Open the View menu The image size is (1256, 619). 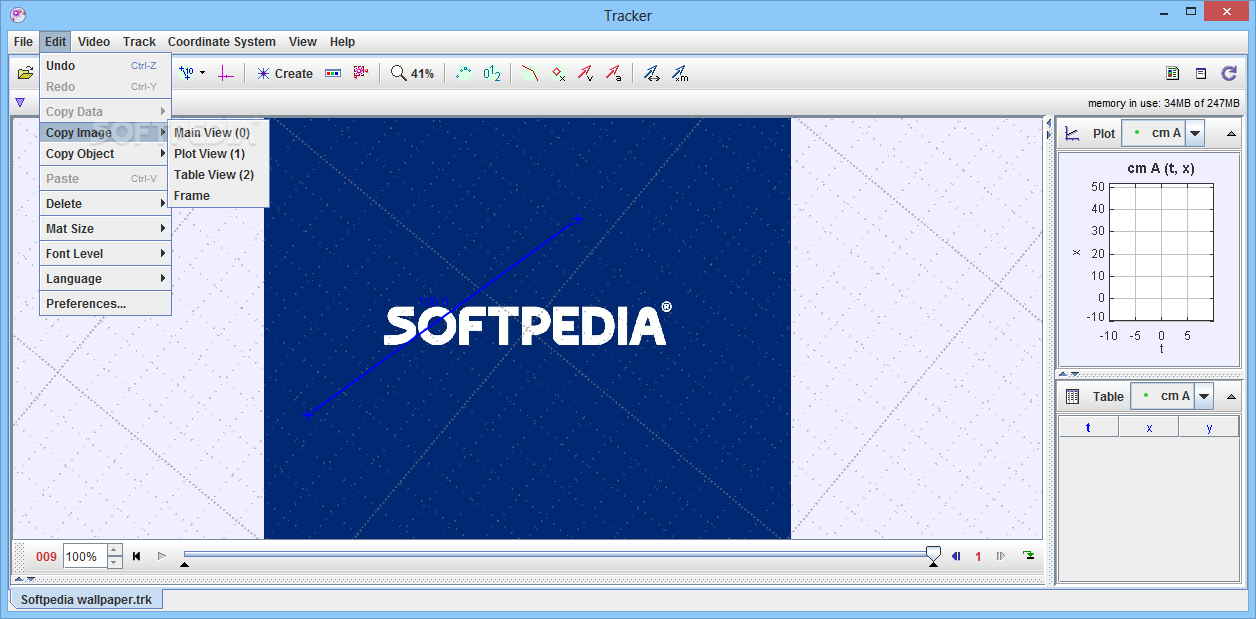coord(302,42)
